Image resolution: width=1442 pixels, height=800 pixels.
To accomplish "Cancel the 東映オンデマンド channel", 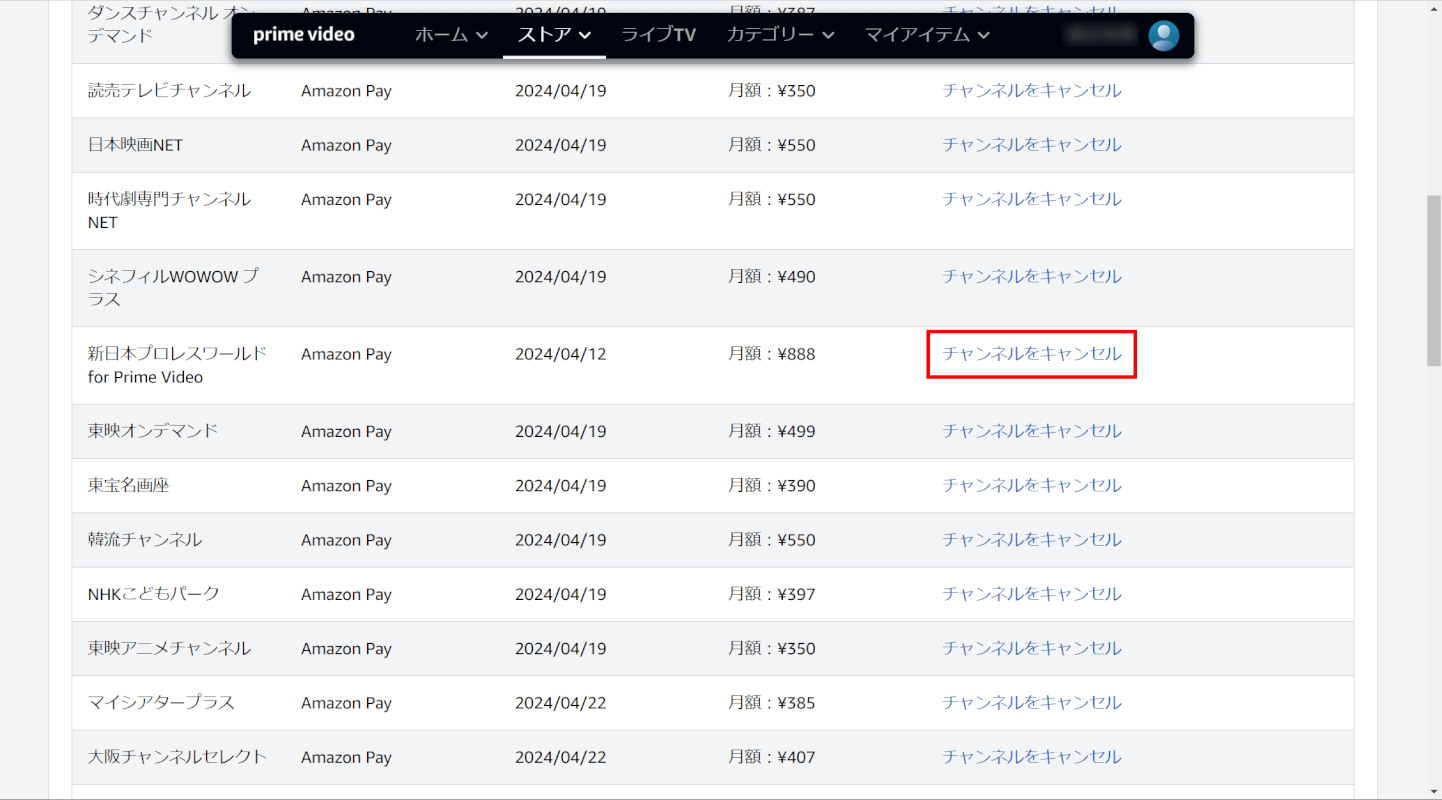I will tap(1032, 431).
